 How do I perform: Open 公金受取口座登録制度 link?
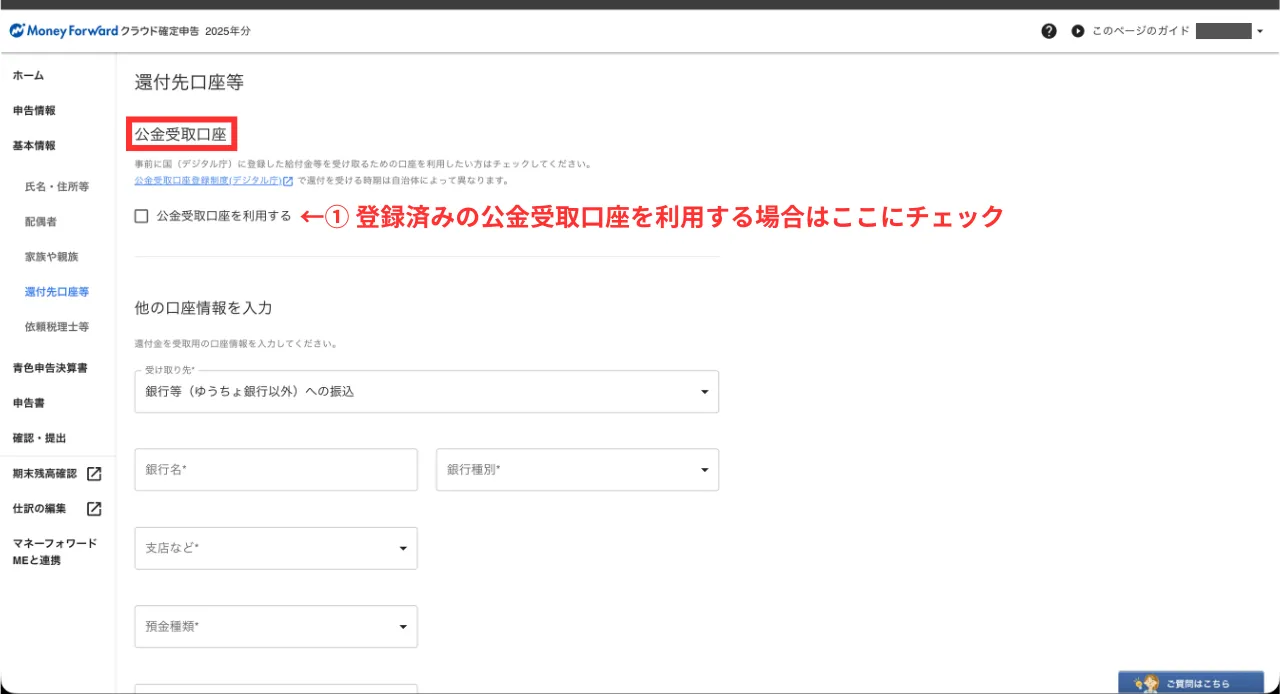208,181
